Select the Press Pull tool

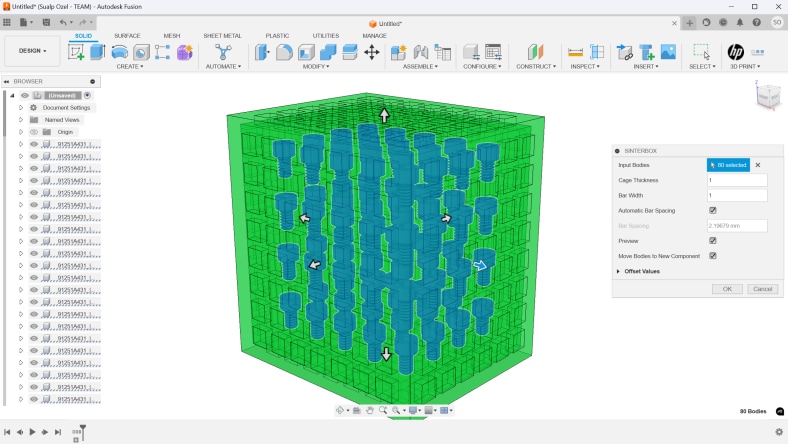[x=262, y=52]
